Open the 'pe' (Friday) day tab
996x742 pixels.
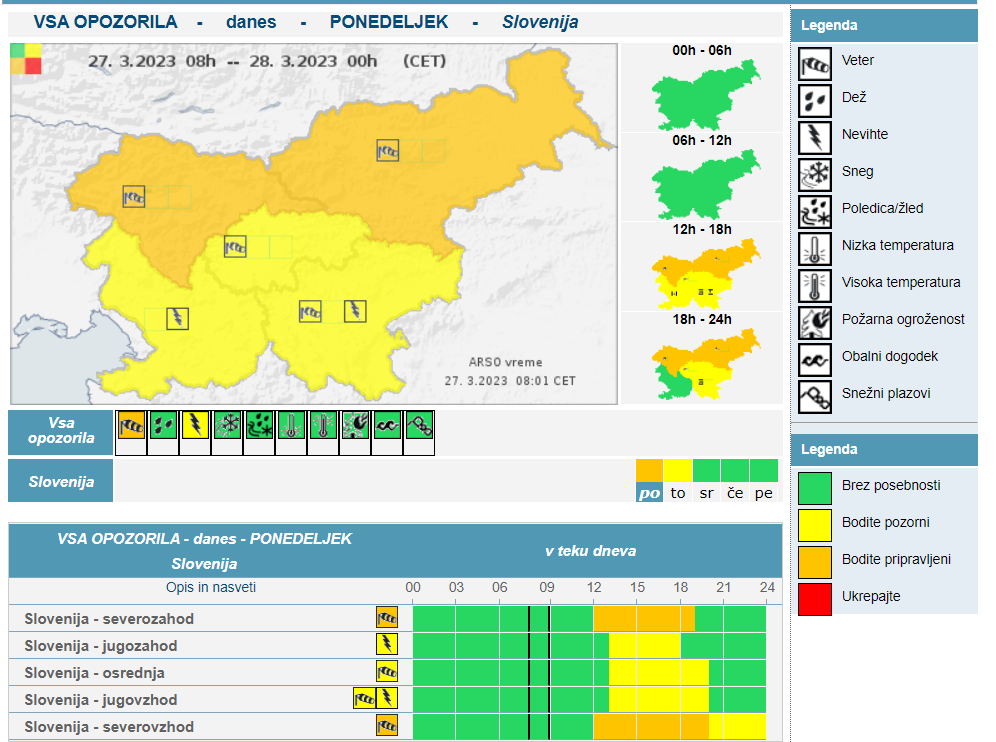764,492
